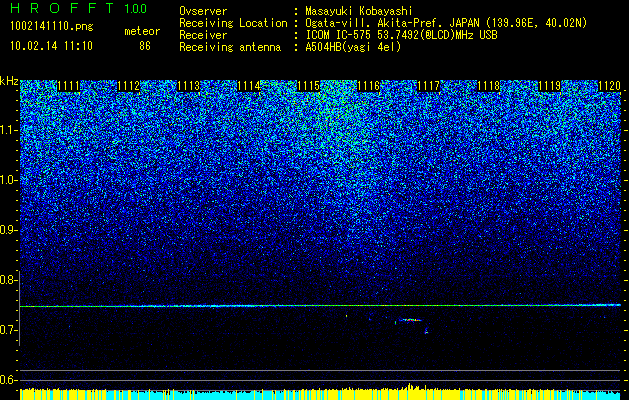This screenshot has height=400, width=629.
Task: Click the 1114 time marker
Action: click(249, 86)
